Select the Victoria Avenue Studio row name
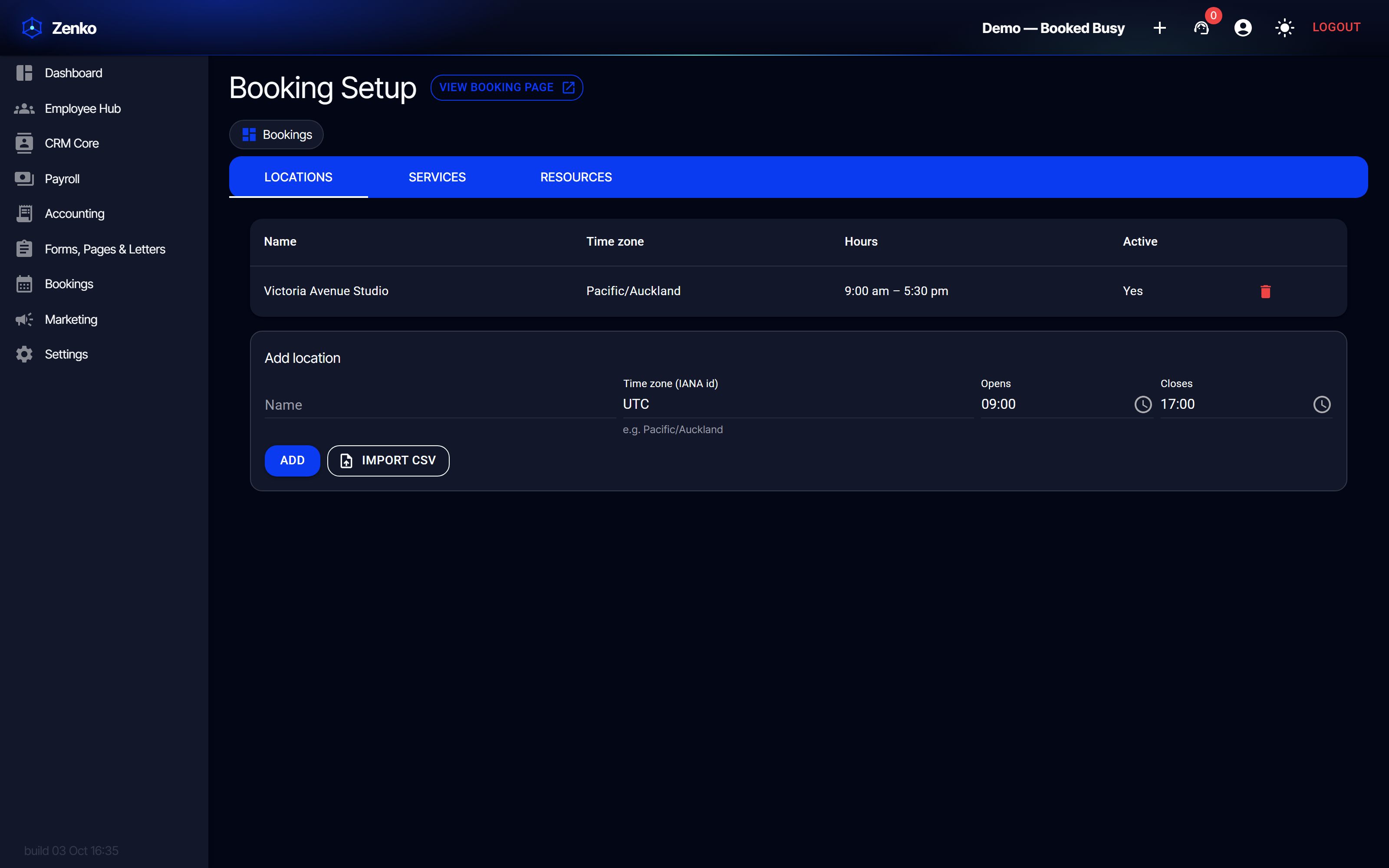This screenshot has width=1389, height=868. pyautogui.click(x=326, y=291)
